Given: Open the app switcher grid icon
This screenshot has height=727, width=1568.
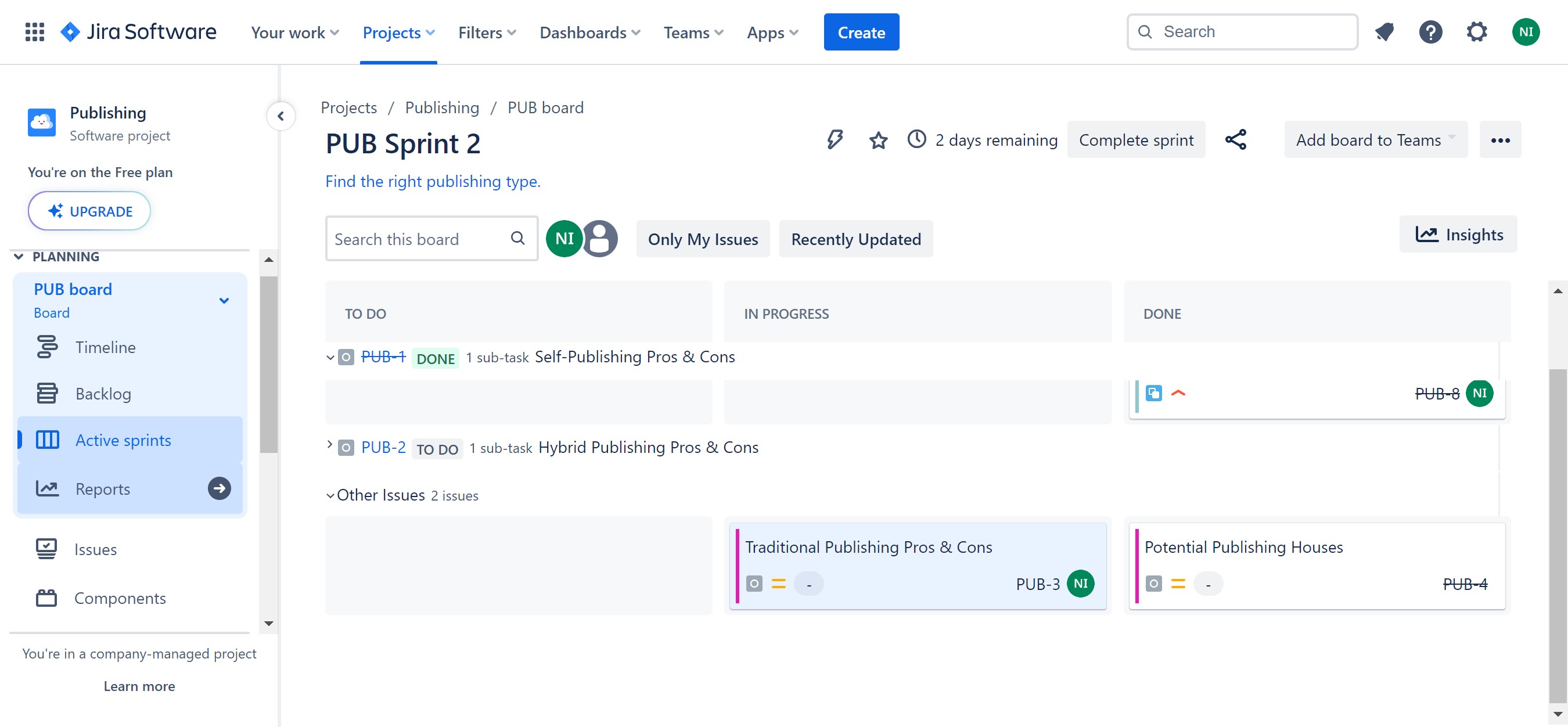Looking at the screenshot, I should click(35, 31).
